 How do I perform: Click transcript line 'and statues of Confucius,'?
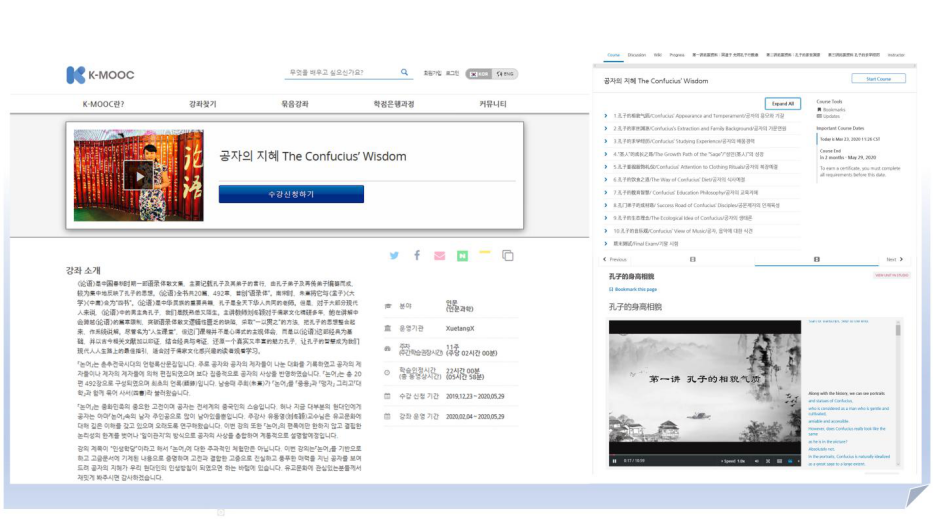tap(830, 401)
